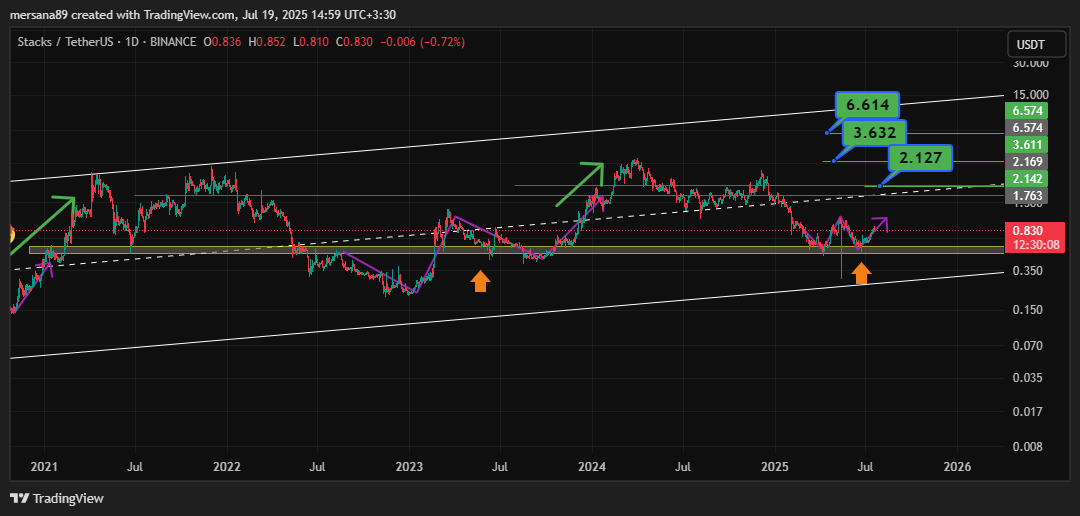Click the 2.127 price callout
The width and height of the screenshot is (1080, 516).
click(920, 158)
